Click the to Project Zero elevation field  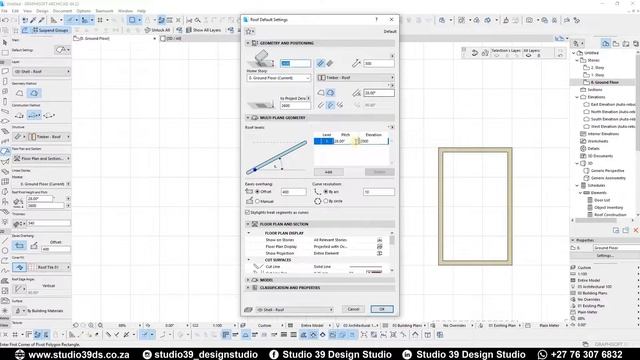[x=295, y=106]
